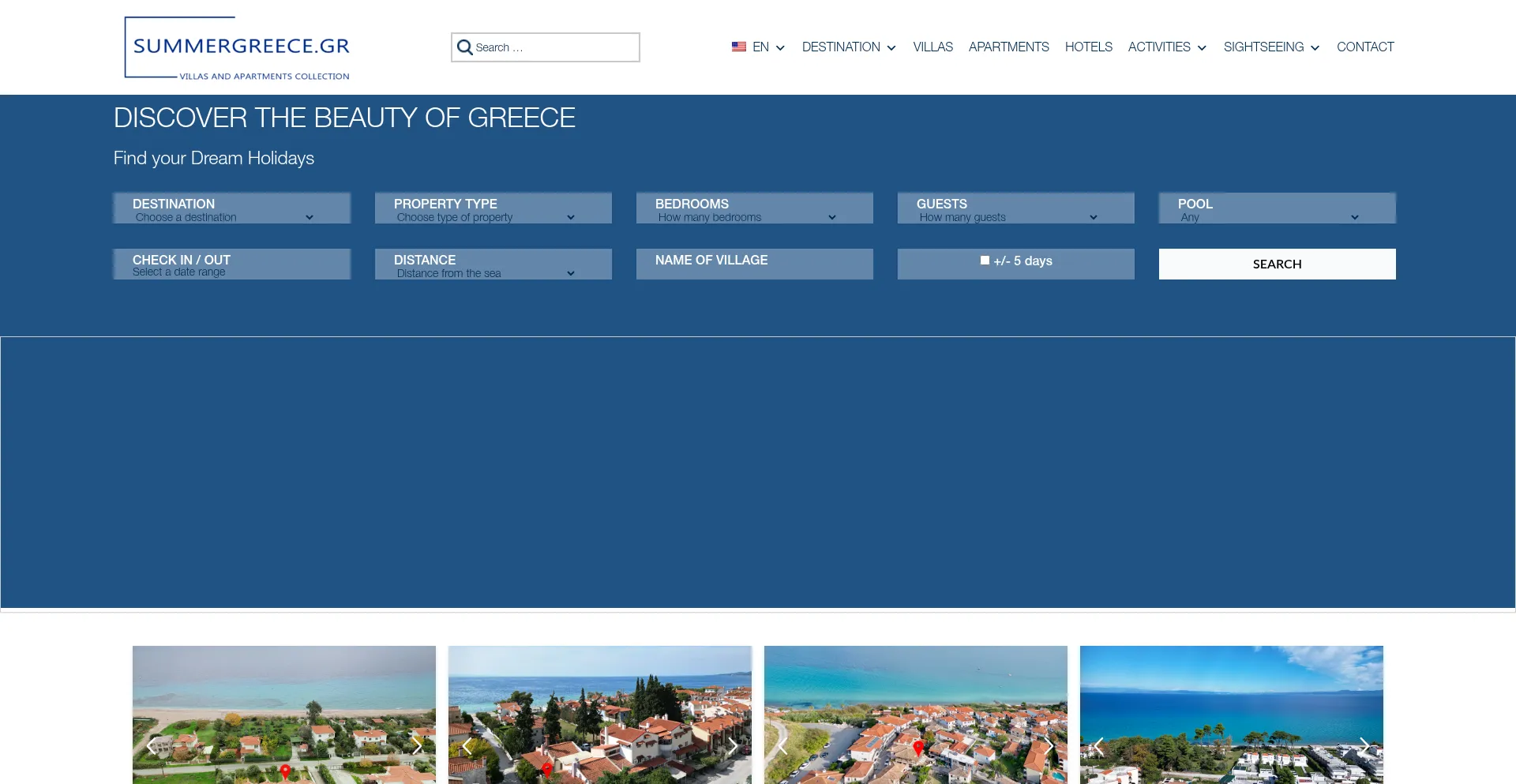Click the Name of Village input field
Screen dimensions: 1516x784
point(754,264)
